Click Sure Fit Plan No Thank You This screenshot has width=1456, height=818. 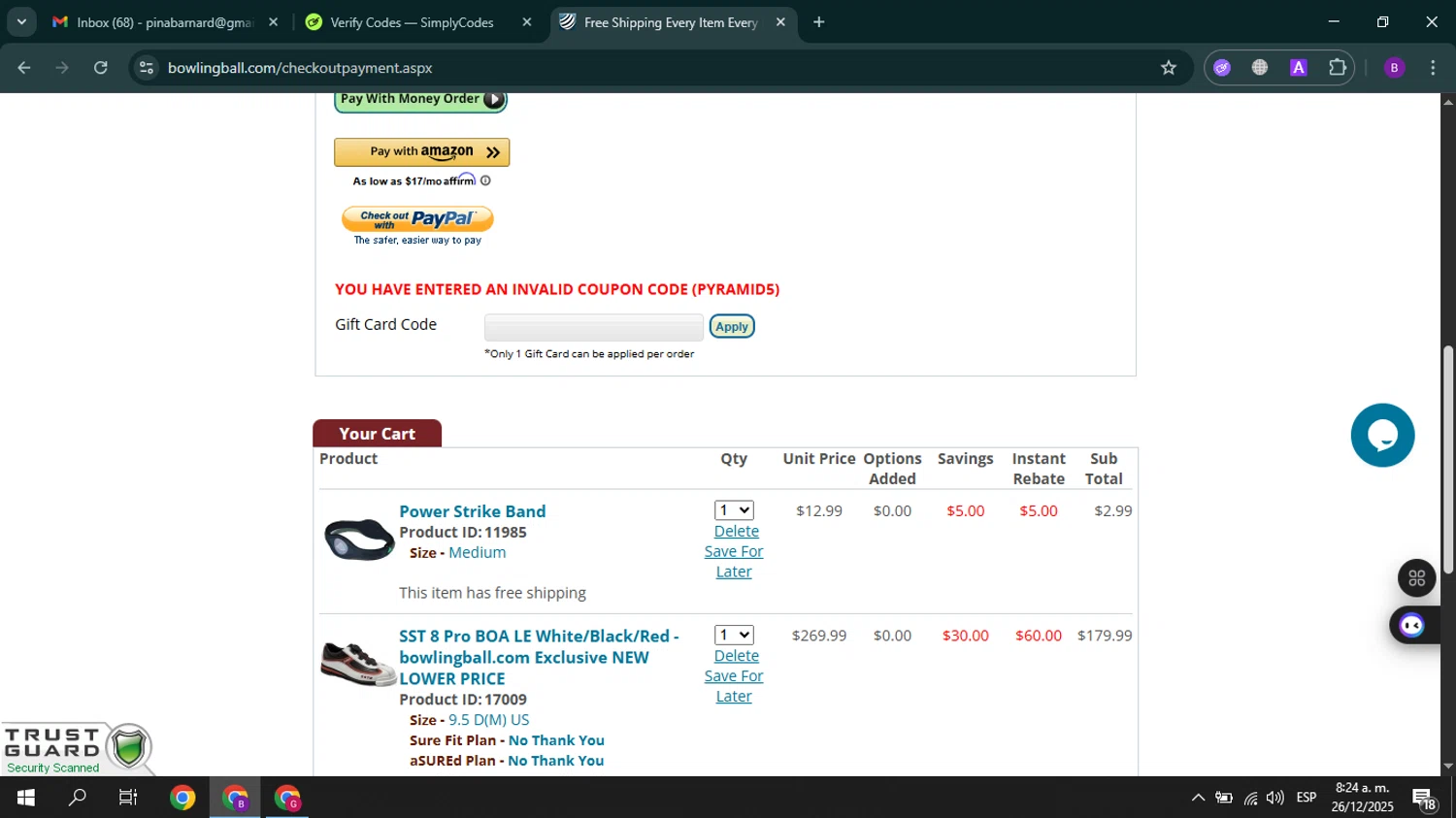tap(556, 740)
